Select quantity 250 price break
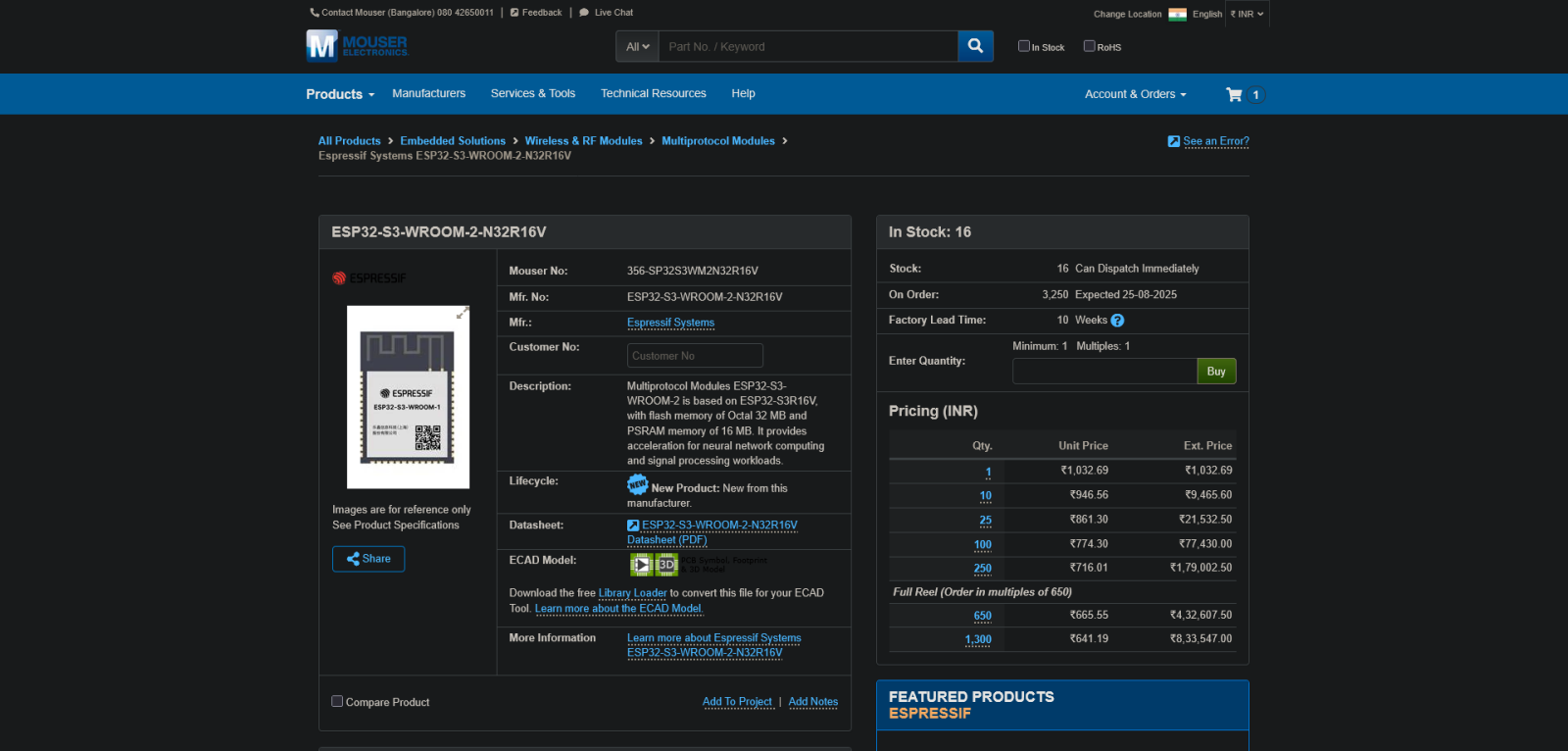The image size is (1568, 751). (x=983, y=569)
